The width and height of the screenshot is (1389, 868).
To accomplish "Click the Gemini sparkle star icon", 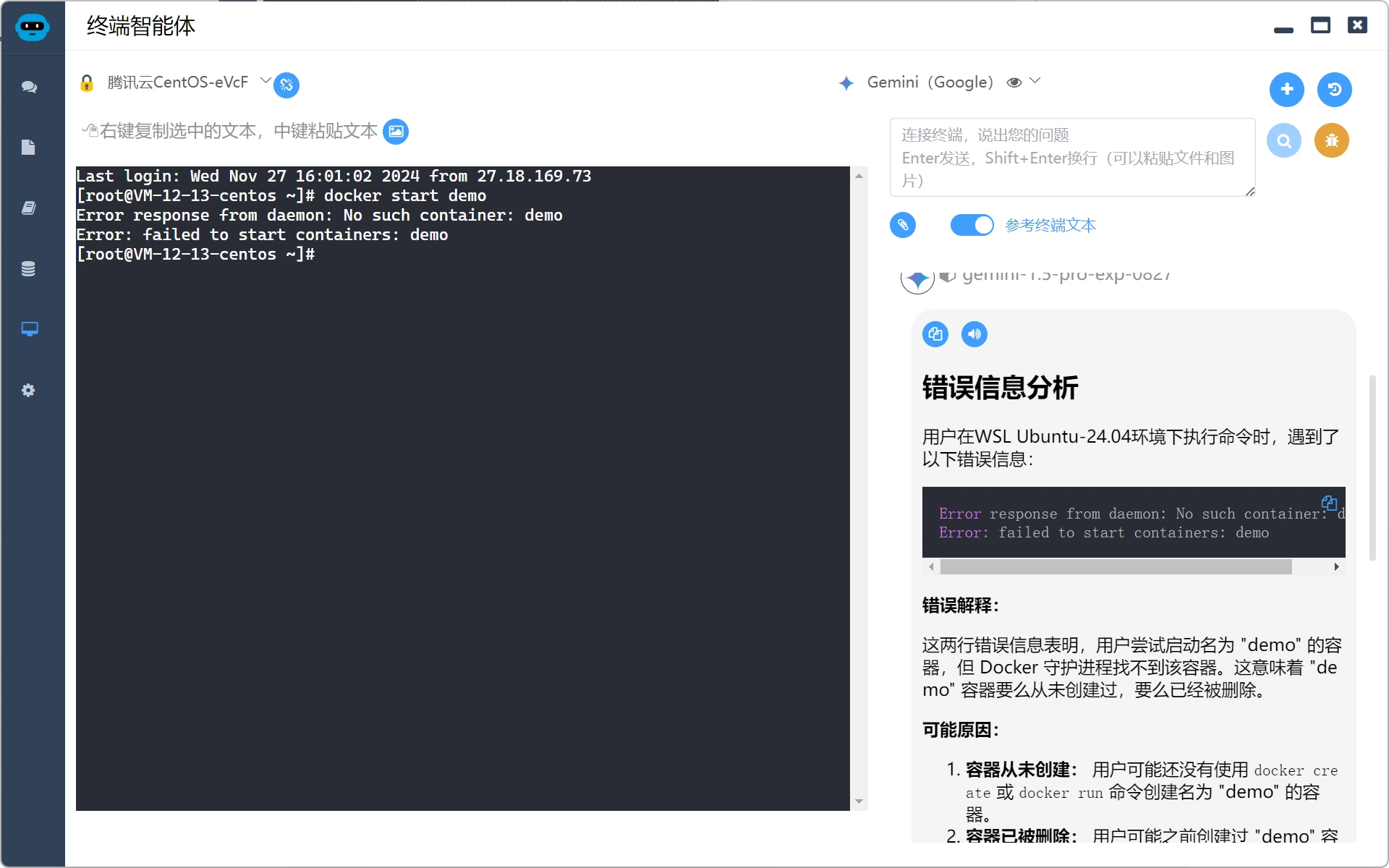I will tap(846, 83).
